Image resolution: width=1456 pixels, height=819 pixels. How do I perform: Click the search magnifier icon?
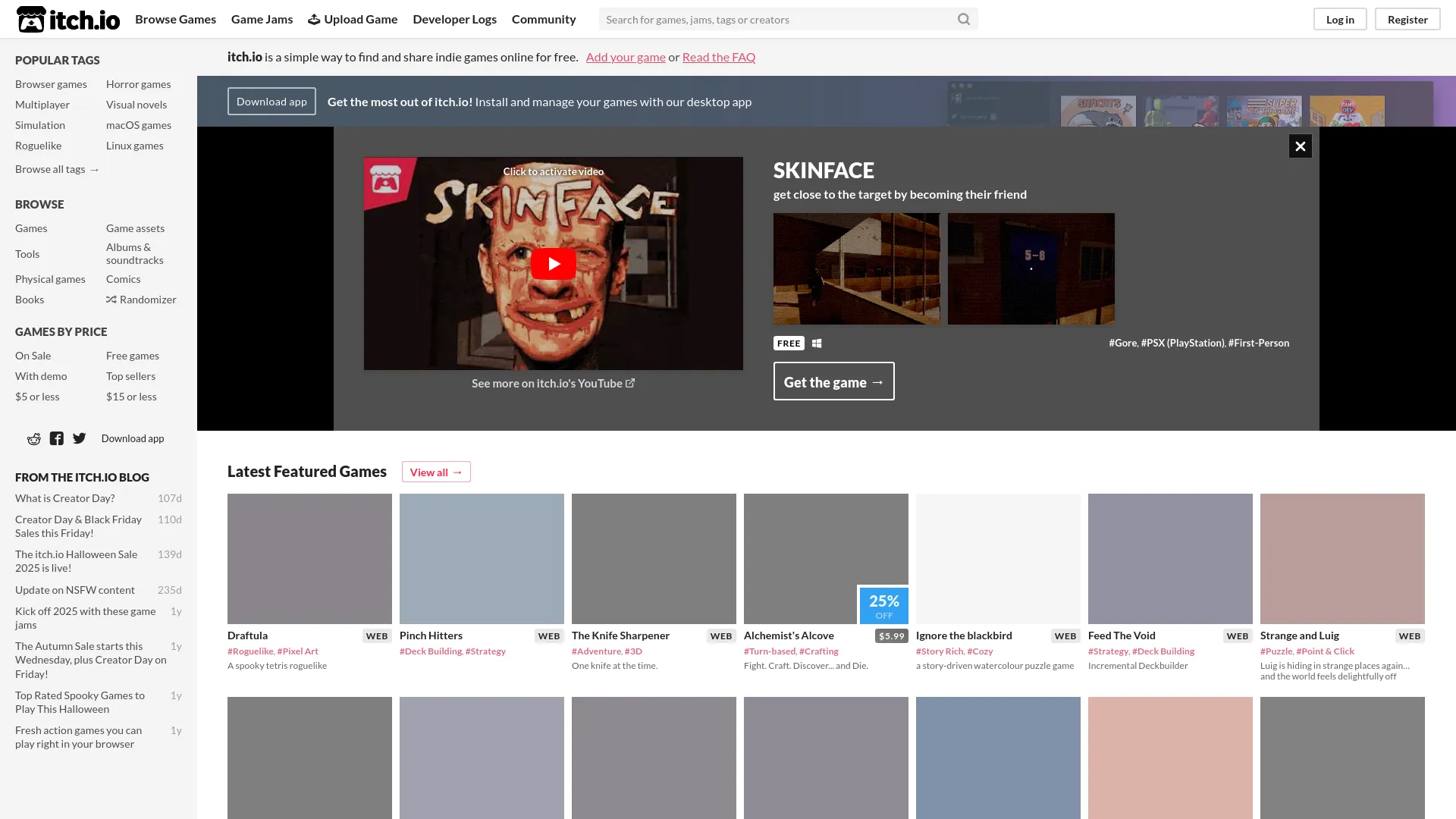click(964, 19)
